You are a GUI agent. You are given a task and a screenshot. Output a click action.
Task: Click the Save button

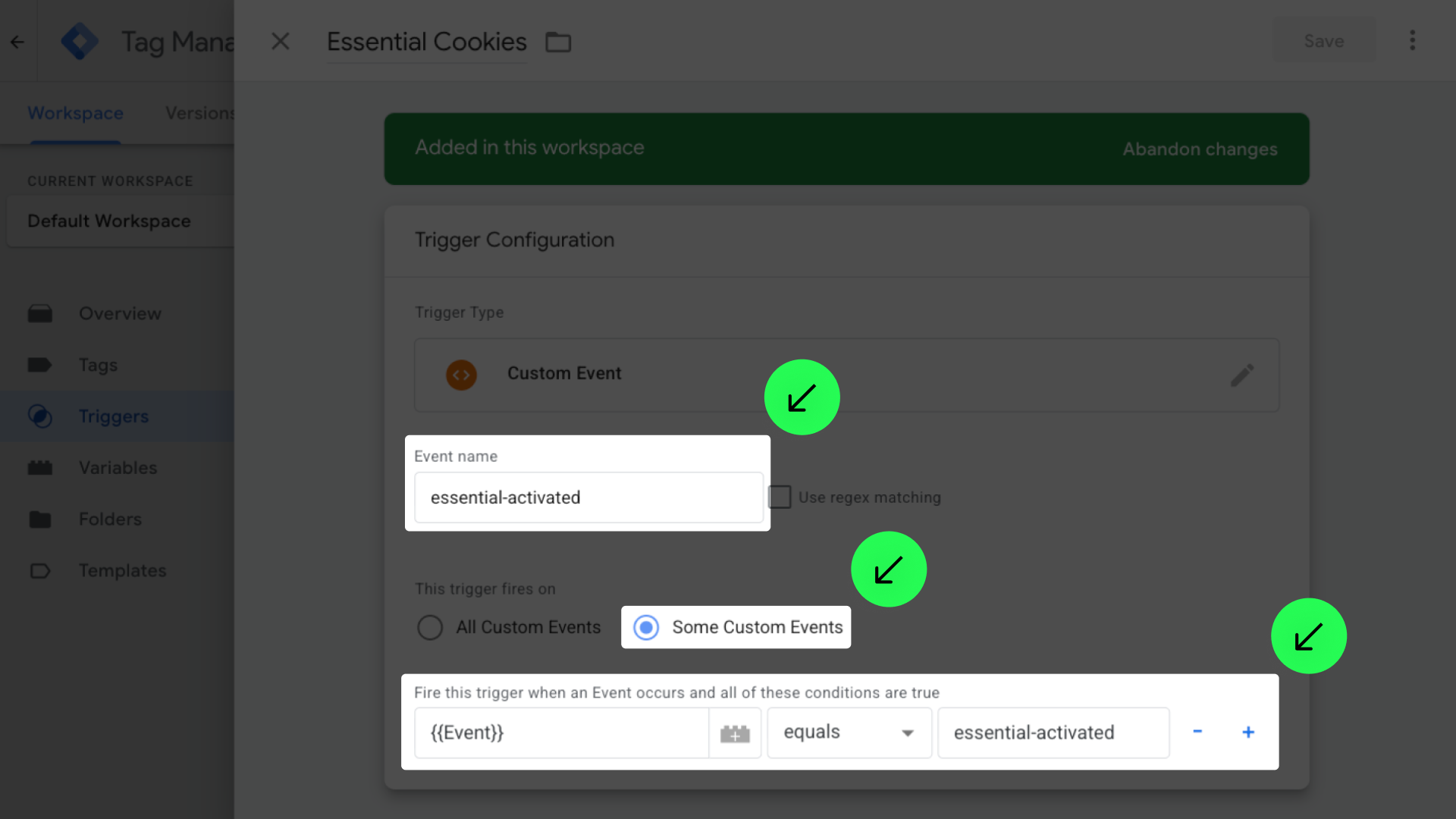tap(1323, 42)
